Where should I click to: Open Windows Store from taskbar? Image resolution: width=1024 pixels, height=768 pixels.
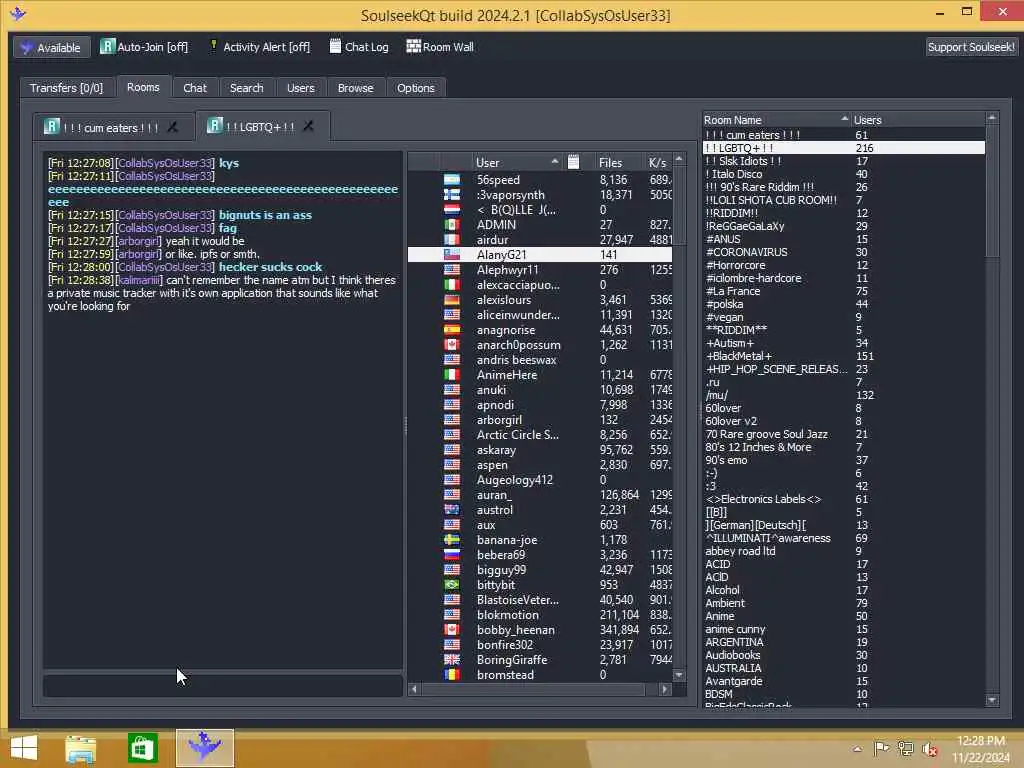(142, 748)
